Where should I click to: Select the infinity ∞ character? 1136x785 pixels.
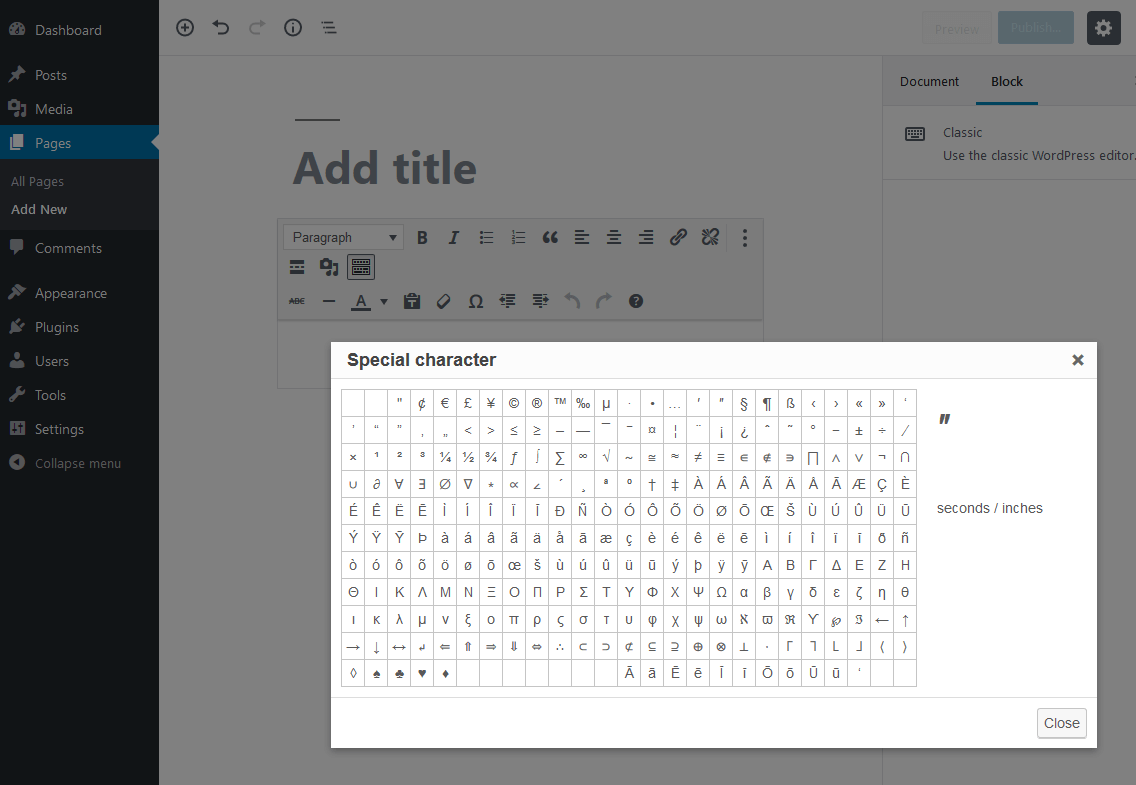pyautogui.click(x=583, y=457)
